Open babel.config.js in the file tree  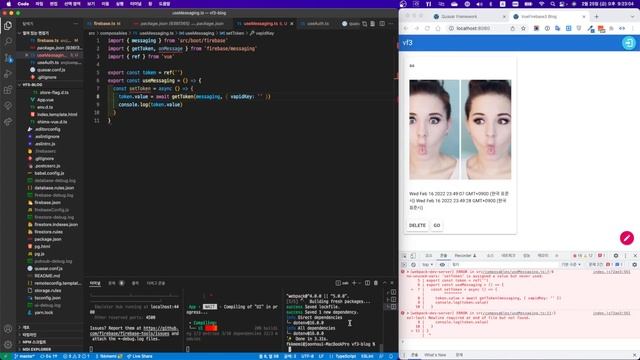pos(49,173)
